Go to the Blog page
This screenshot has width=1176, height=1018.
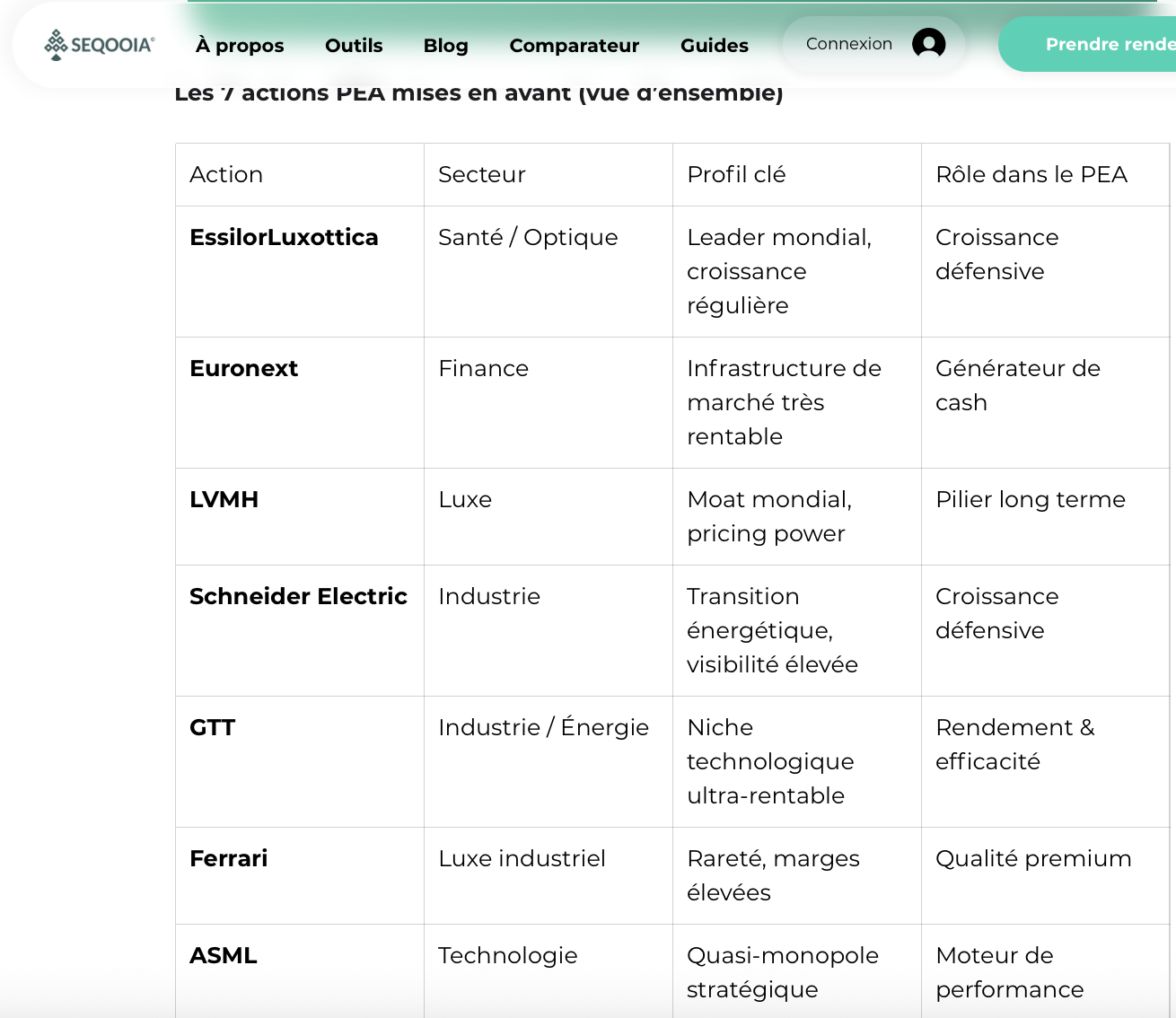point(446,46)
